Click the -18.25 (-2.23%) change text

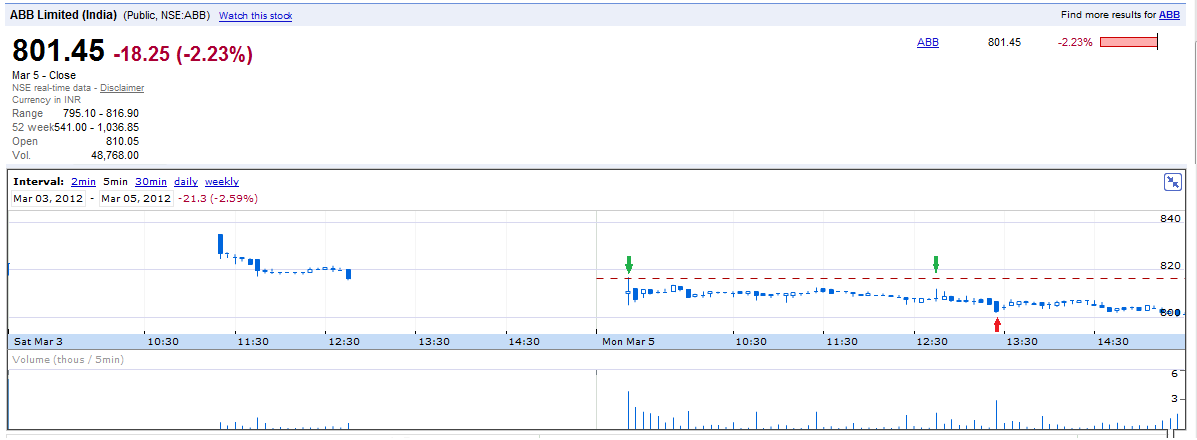point(183,54)
